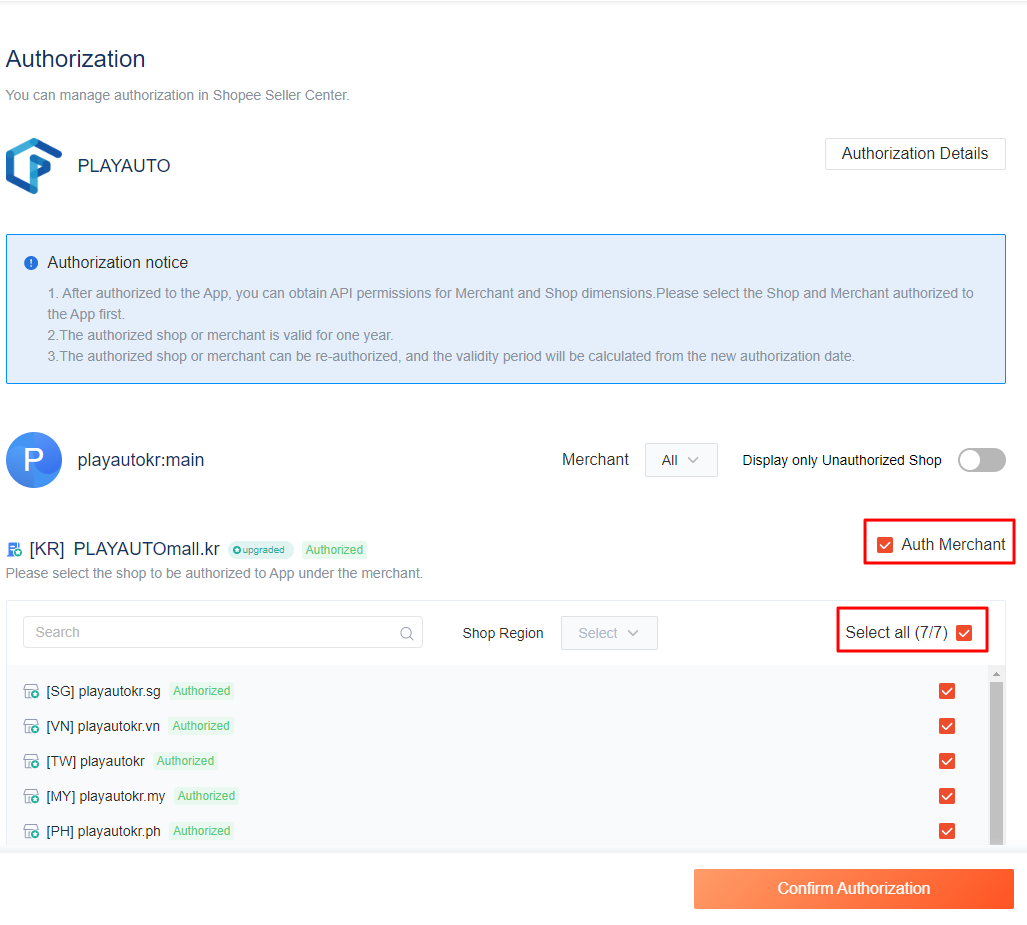Click the PLAYAUTO app name text
The image size is (1027, 925).
click(124, 166)
